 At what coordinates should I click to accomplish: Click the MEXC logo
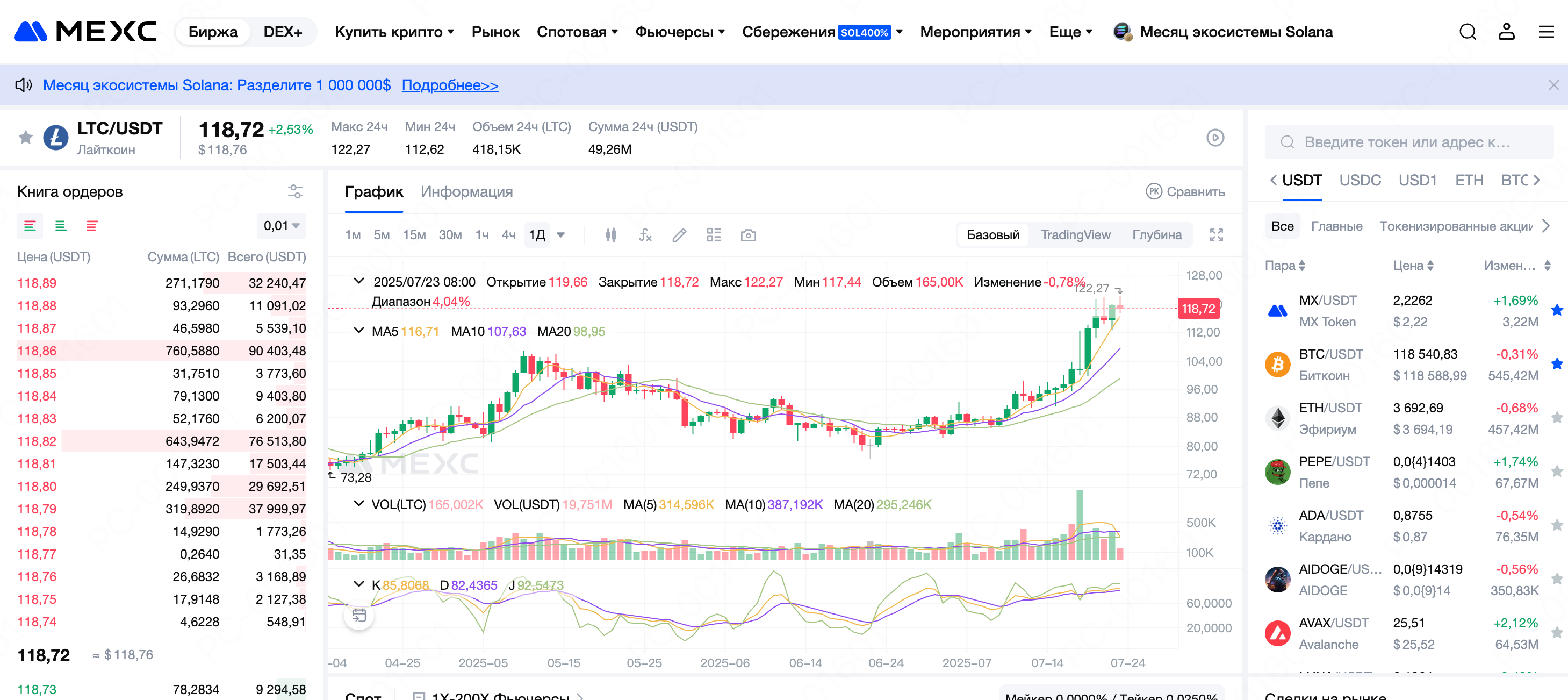[85, 32]
